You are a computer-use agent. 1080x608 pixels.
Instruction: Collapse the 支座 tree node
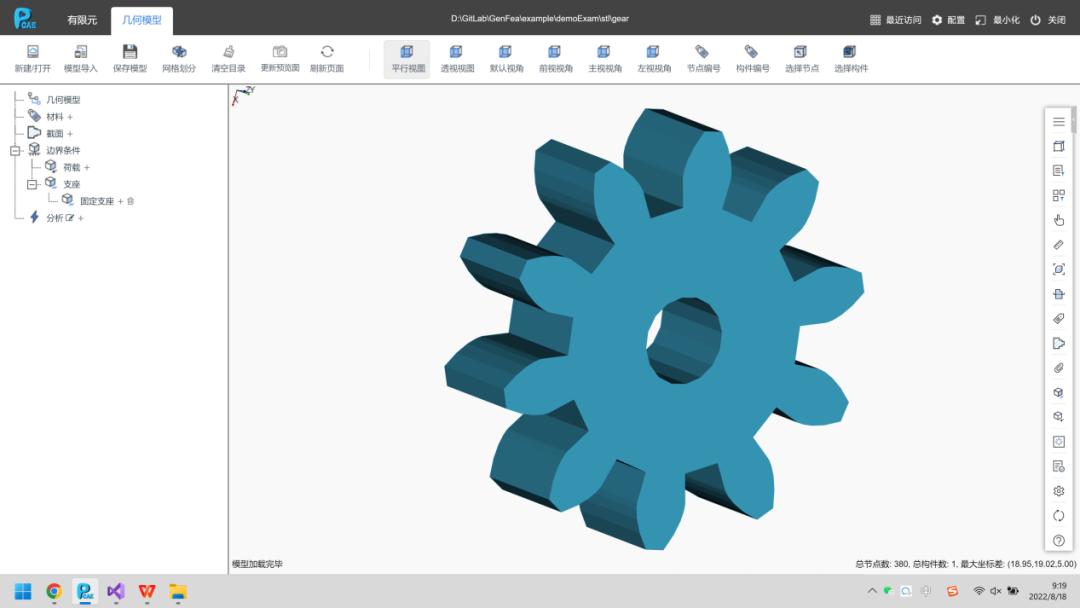point(32,184)
